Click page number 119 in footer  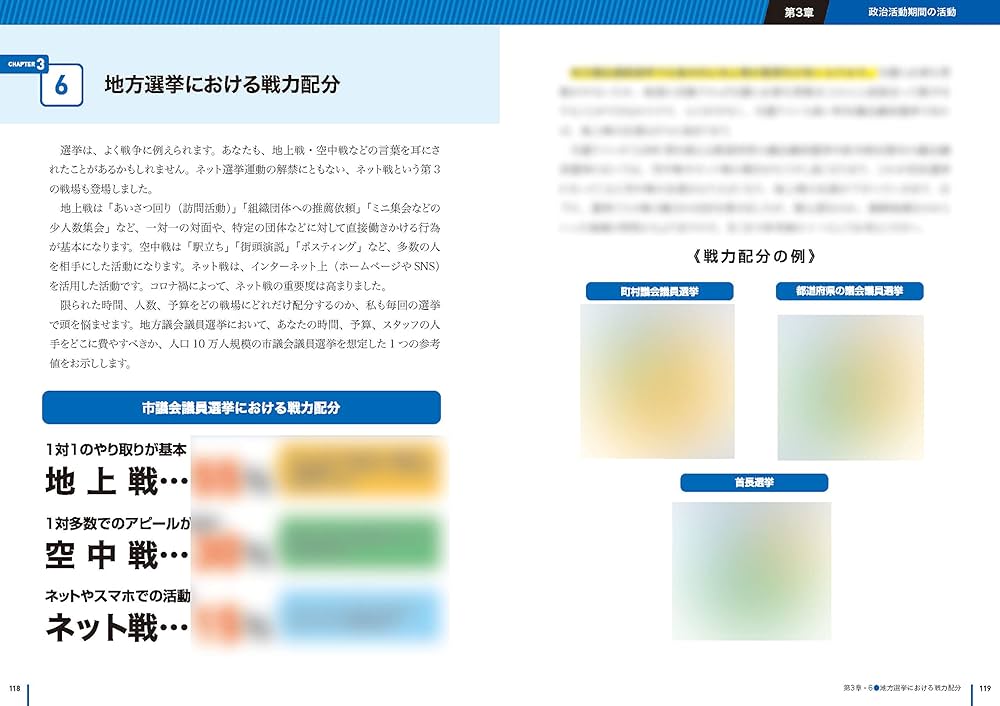coord(984,688)
